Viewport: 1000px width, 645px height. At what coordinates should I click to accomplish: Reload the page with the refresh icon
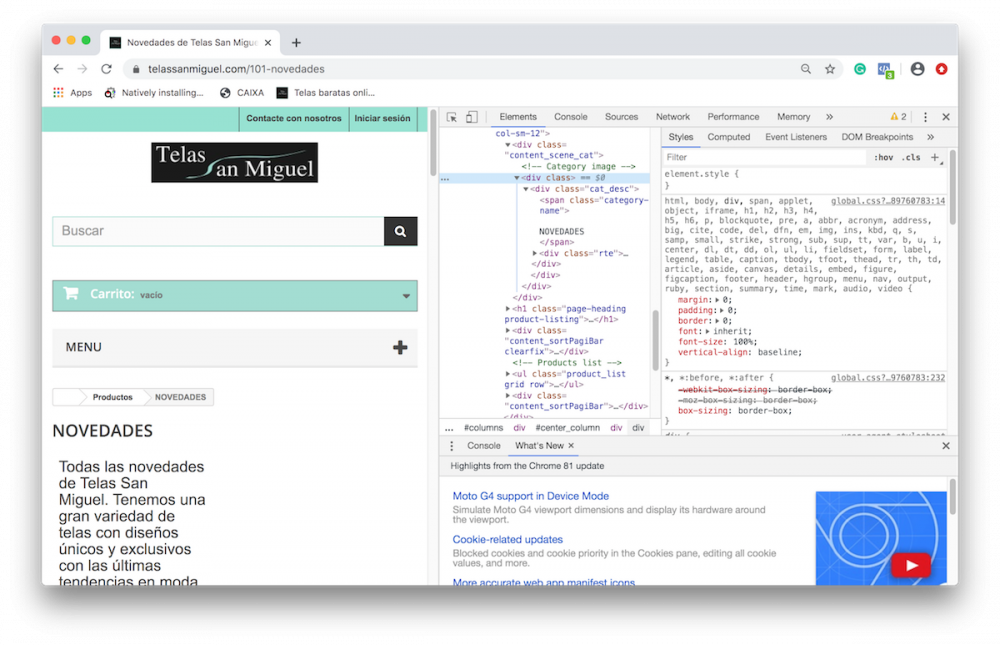click(x=107, y=69)
